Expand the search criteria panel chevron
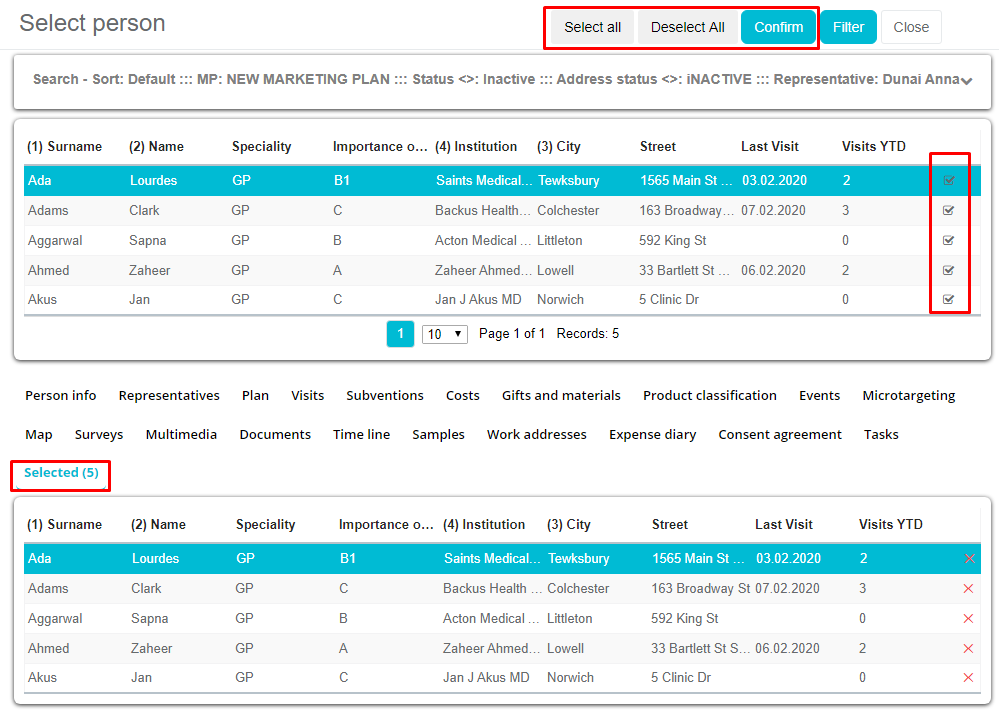The image size is (999, 713). [x=966, y=81]
